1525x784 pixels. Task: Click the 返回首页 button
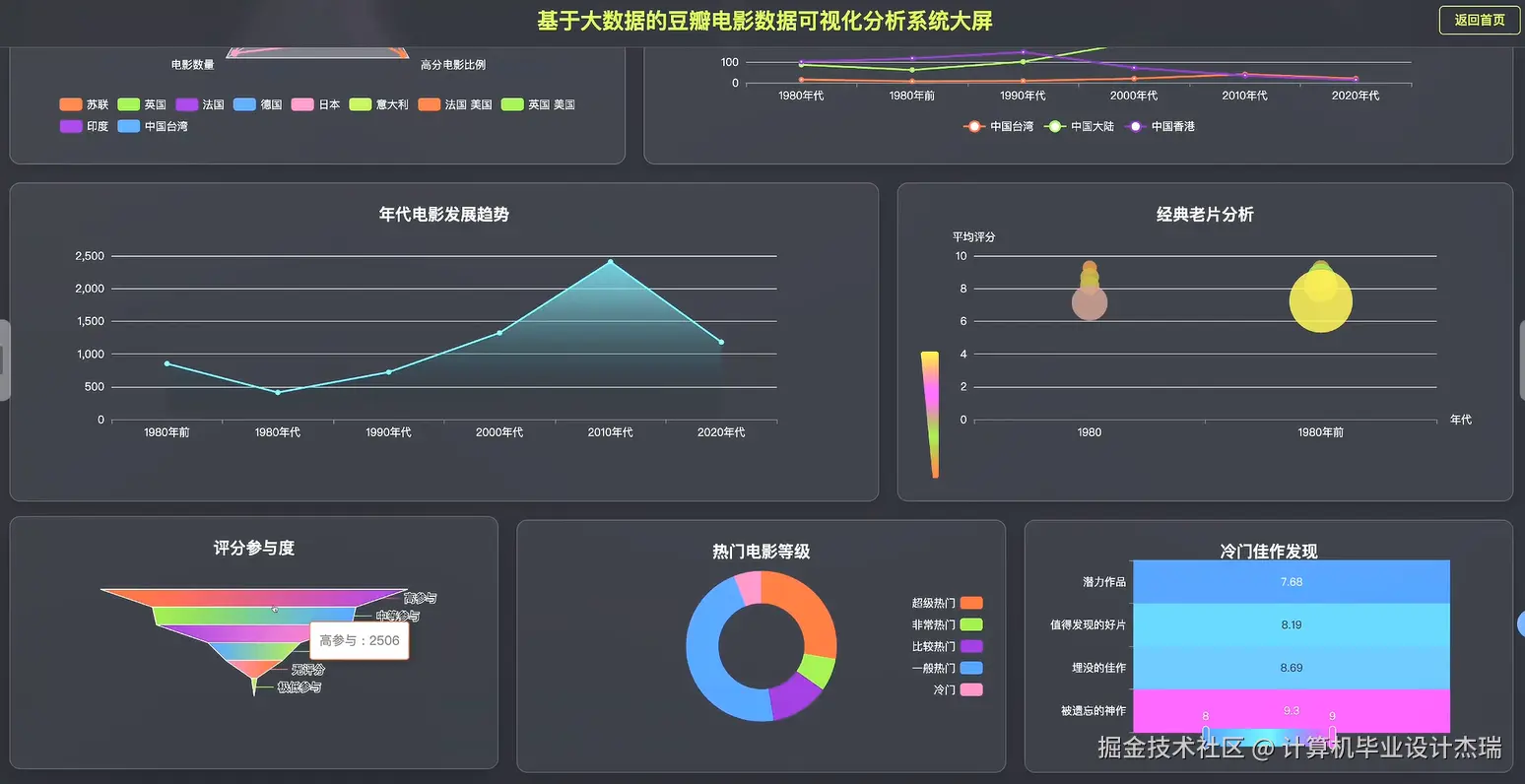1478,20
